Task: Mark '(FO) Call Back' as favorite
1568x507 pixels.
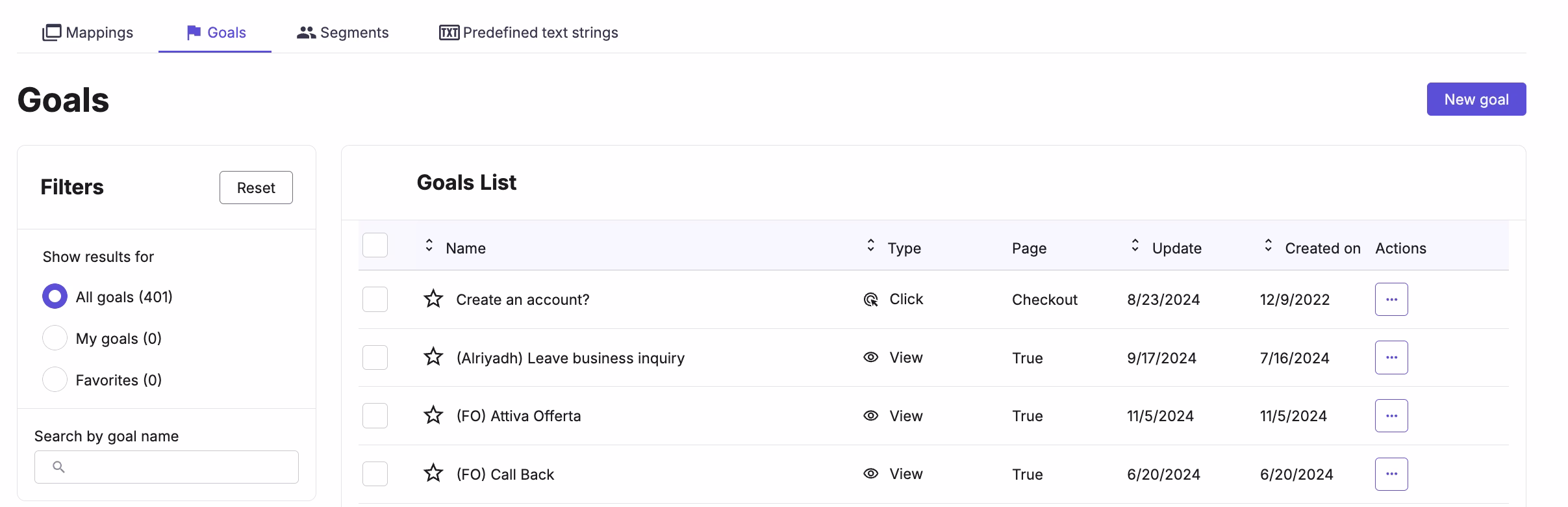Action: pos(433,473)
